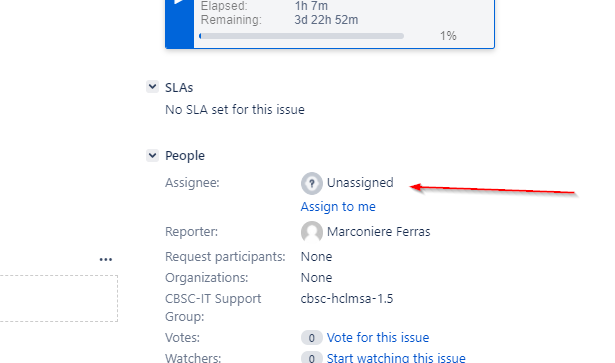
Task: Click the cbsc-hclmsa-1.5 support group value
Action: coord(347,299)
